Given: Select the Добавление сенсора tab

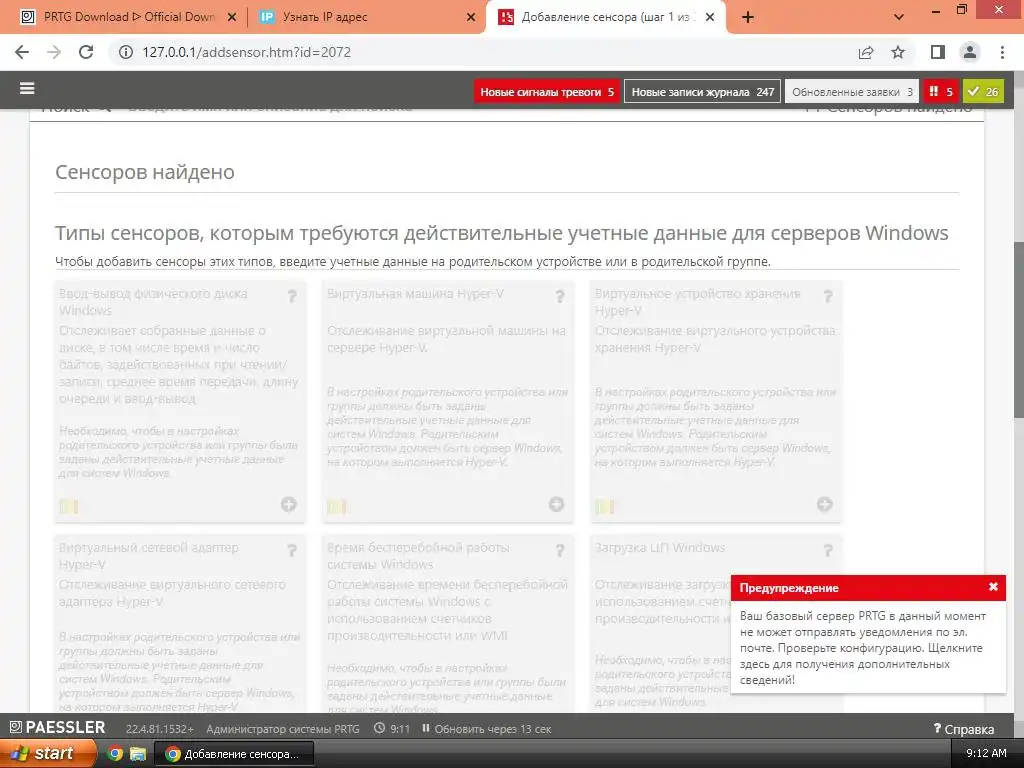Looking at the screenshot, I should click(605, 17).
